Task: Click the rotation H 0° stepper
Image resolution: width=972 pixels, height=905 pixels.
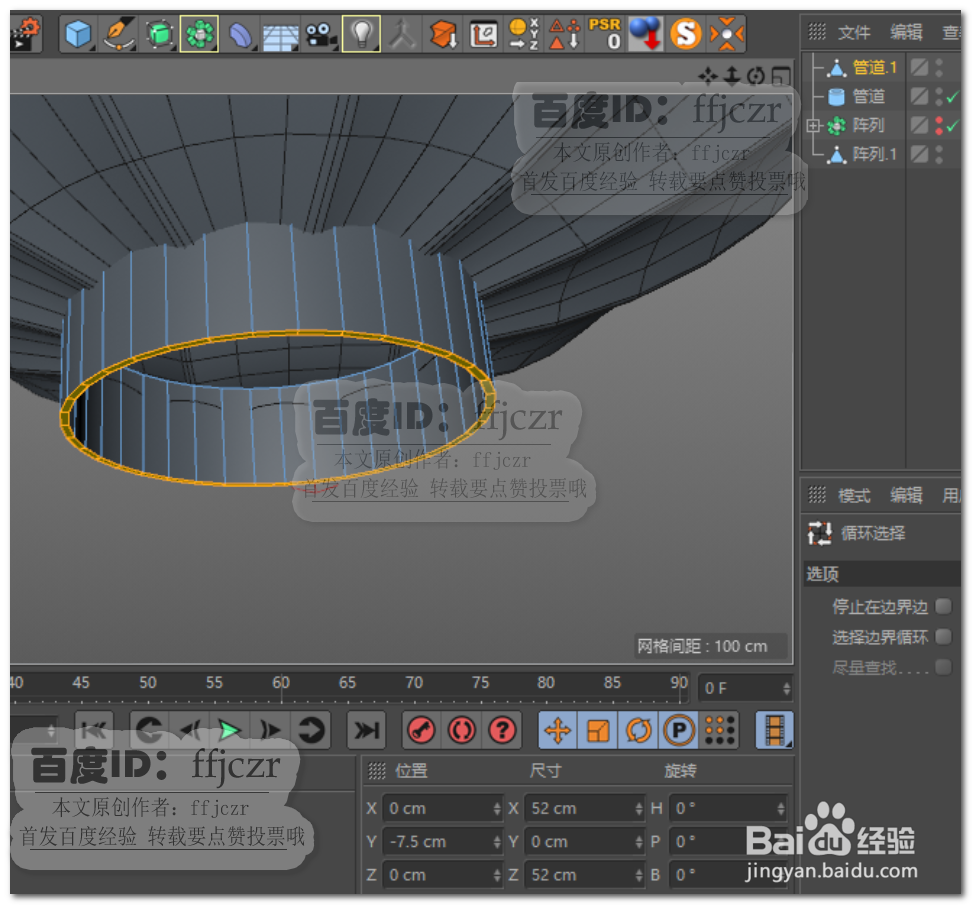Action: [781, 808]
